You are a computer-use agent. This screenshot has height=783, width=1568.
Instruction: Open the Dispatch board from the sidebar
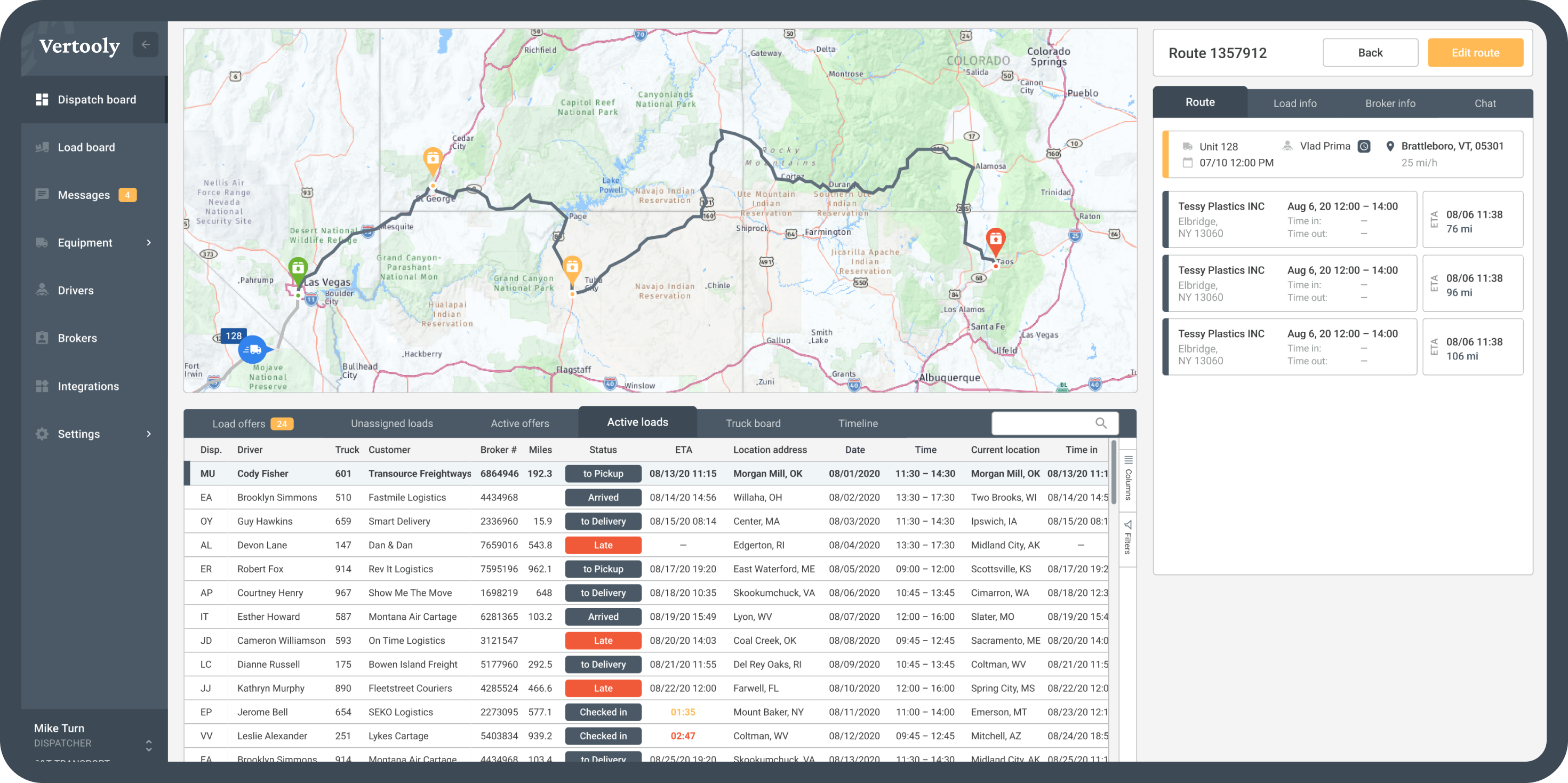point(96,99)
